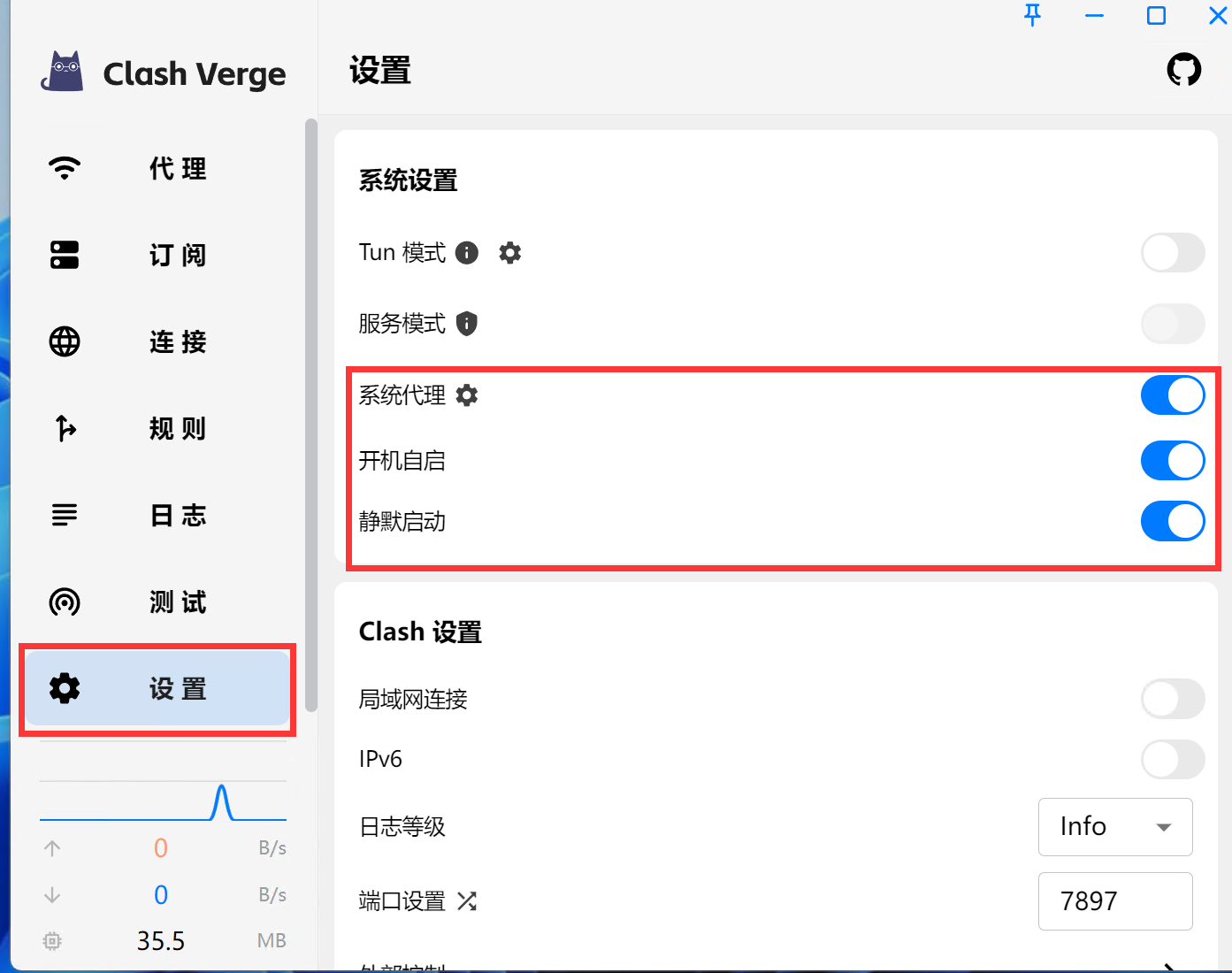Enable the Tun mode switch
Screen dimensions: 1232x973
[x=1172, y=253]
